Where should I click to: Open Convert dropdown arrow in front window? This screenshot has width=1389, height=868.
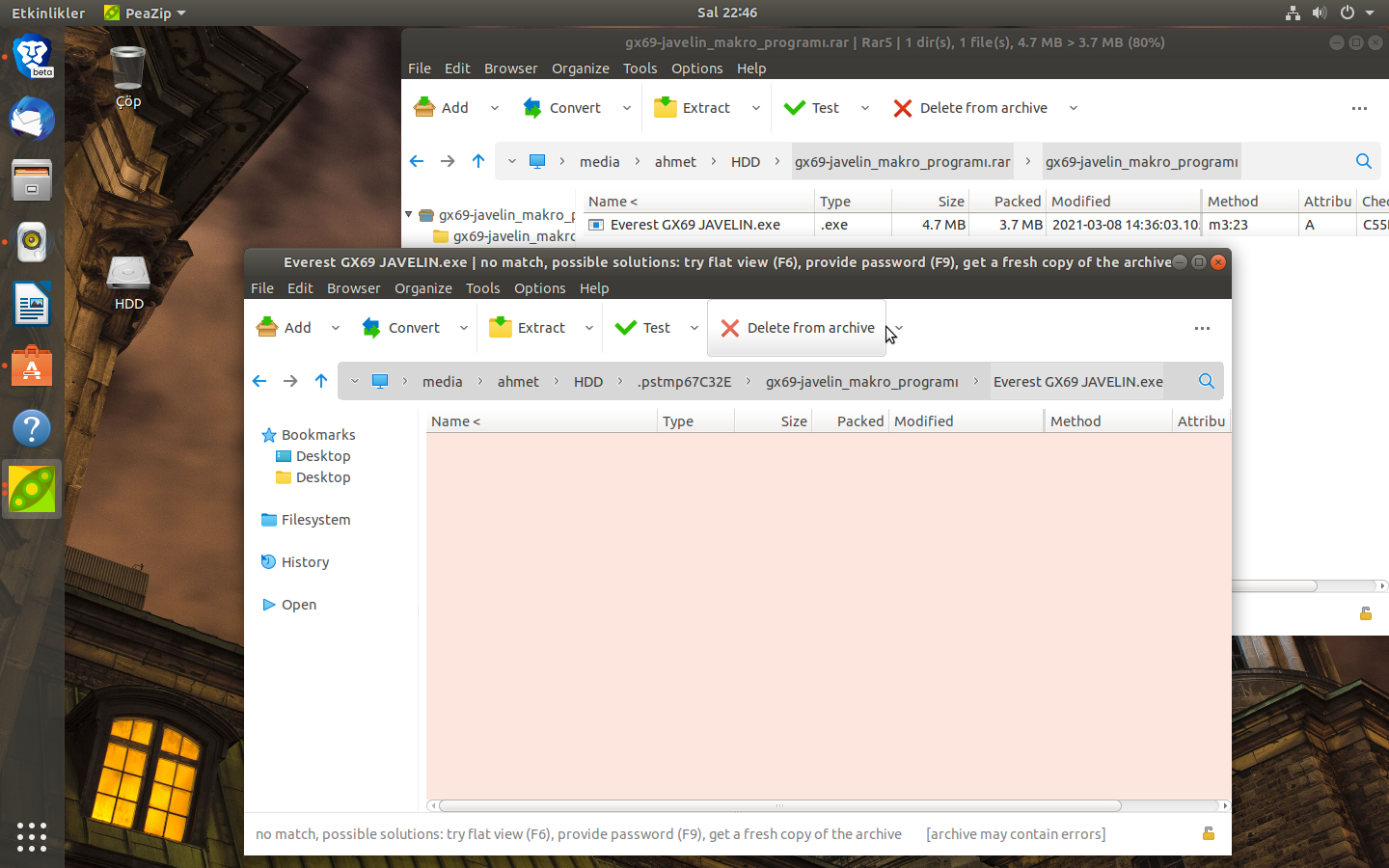click(464, 328)
